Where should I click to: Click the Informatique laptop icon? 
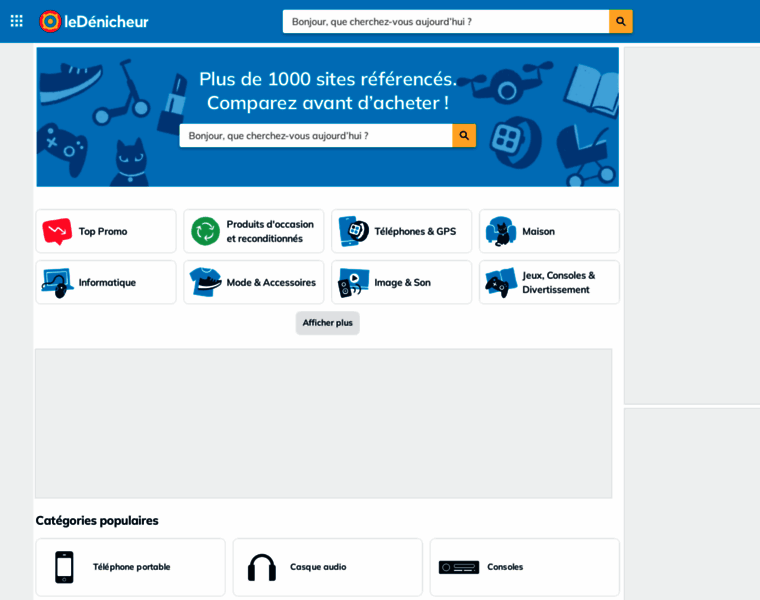57,283
